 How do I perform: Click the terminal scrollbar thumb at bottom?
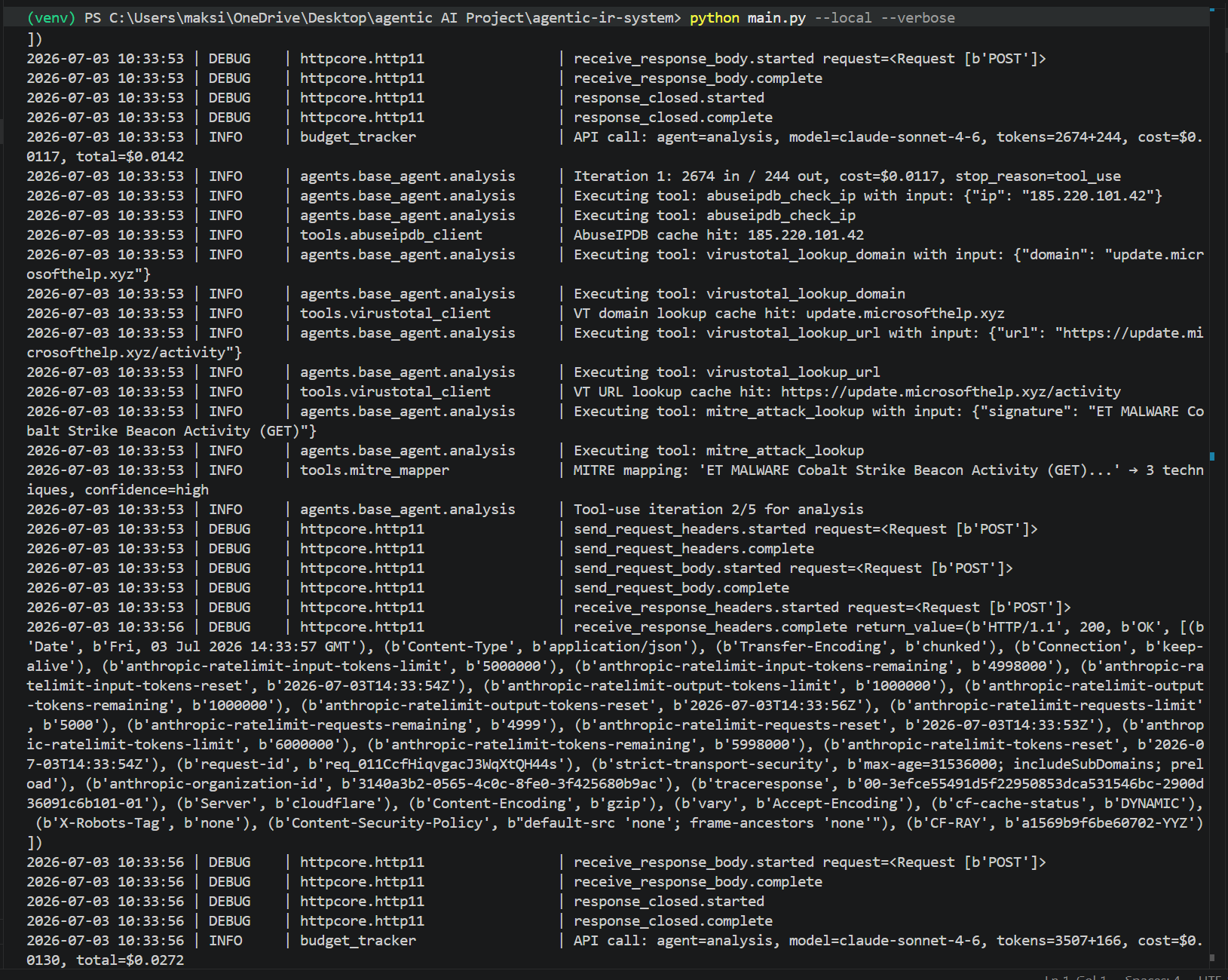[x=1212, y=958]
